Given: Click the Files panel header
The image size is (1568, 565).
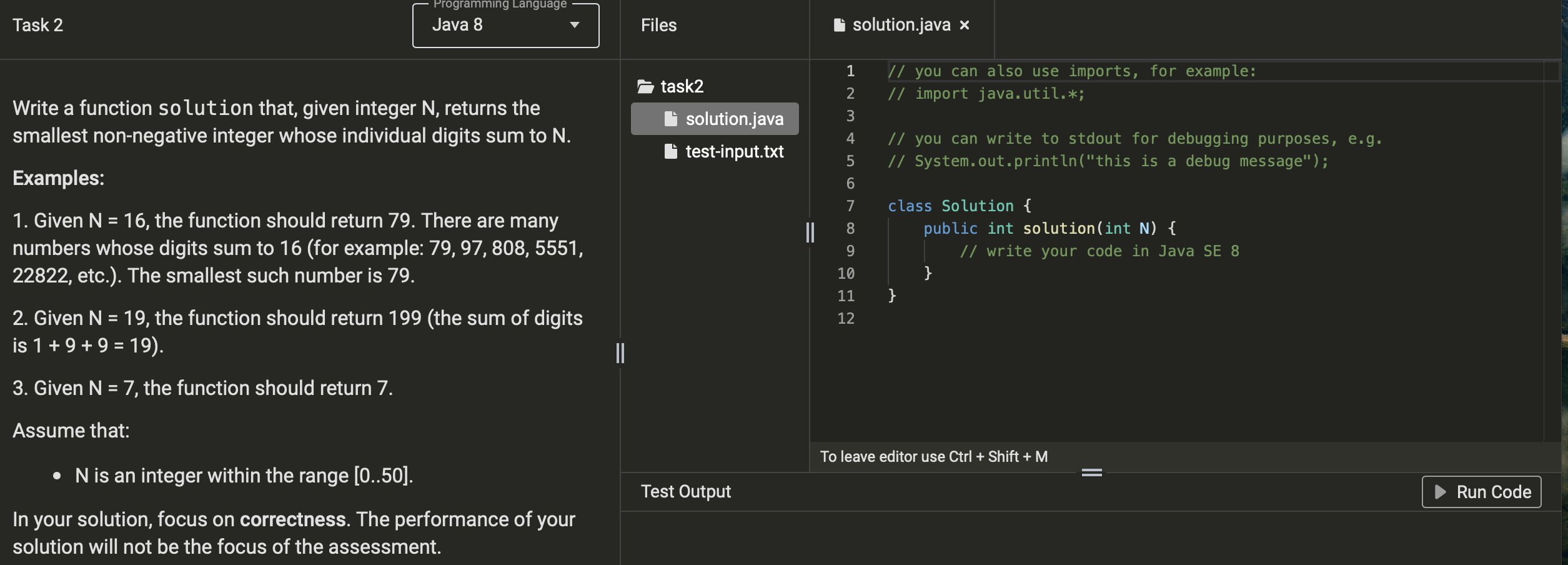Looking at the screenshot, I should [x=659, y=25].
